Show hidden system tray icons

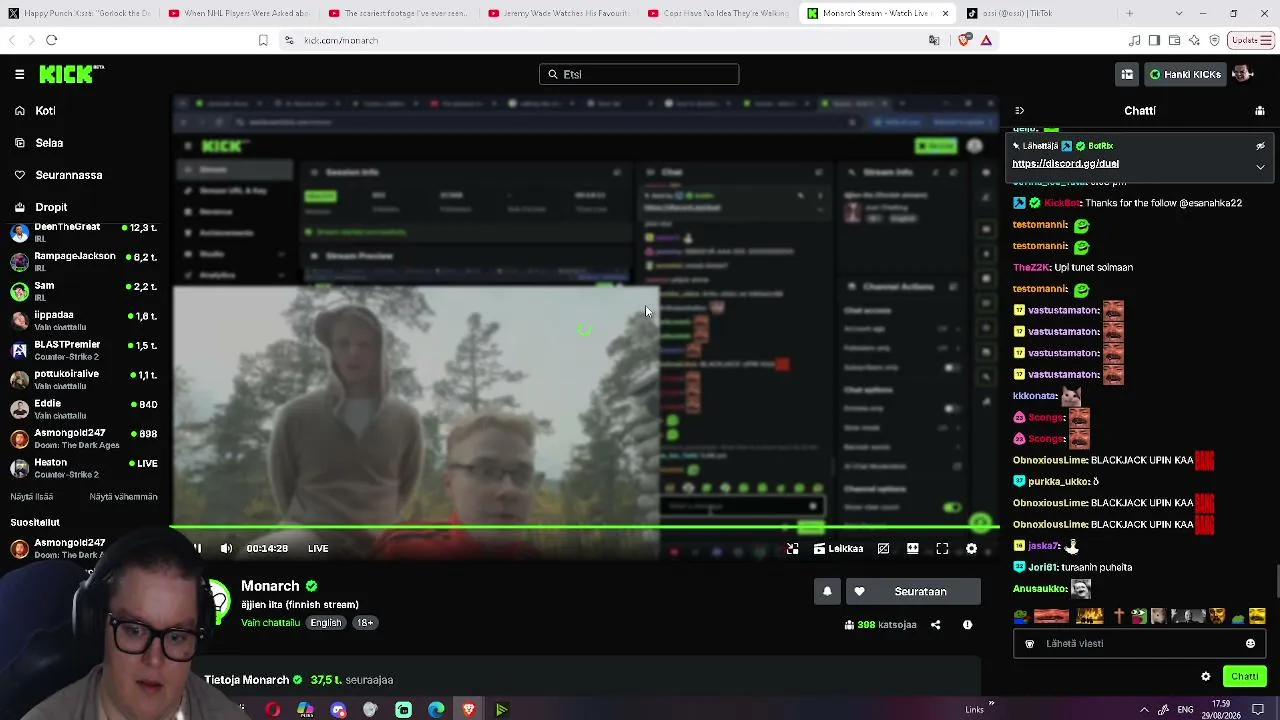pyautogui.click(x=1144, y=709)
